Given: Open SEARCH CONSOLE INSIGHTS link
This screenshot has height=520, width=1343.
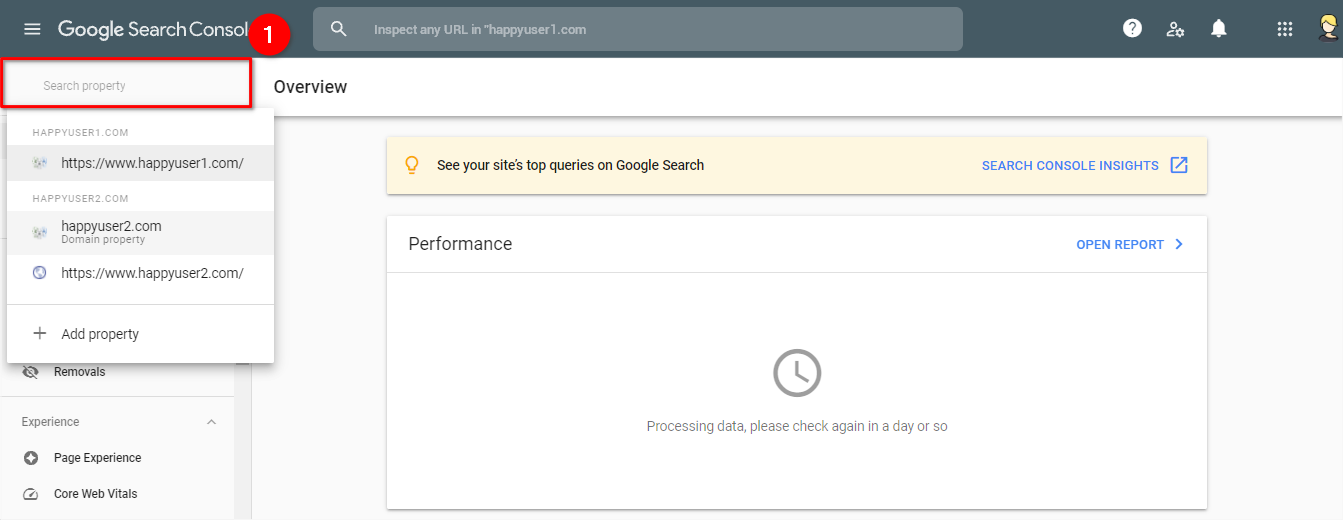Looking at the screenshot, I should pyautogui.click(x=1070, y=165).
